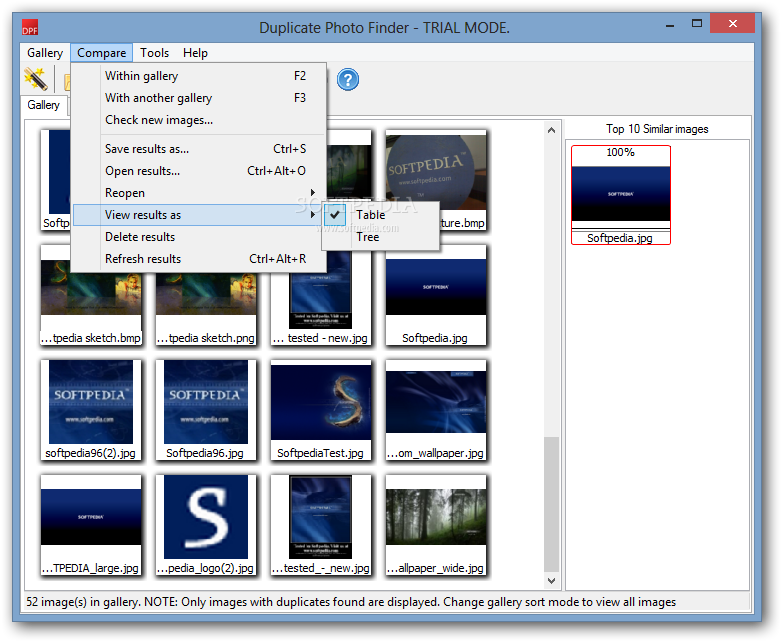Select Delete results menu entry

[x=198, y=237]
